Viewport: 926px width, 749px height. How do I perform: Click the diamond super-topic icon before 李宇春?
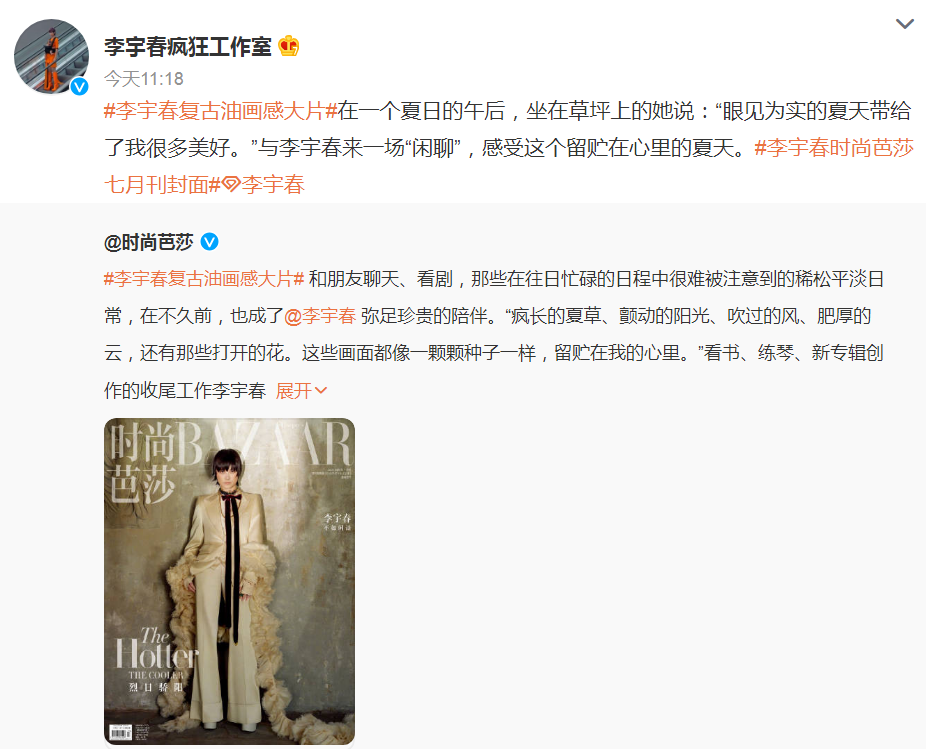231,184
